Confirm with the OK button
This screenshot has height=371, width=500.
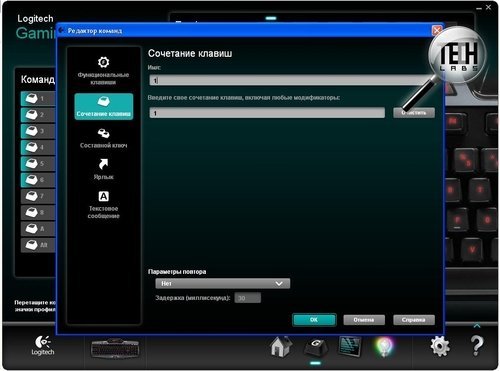(314, 320)
